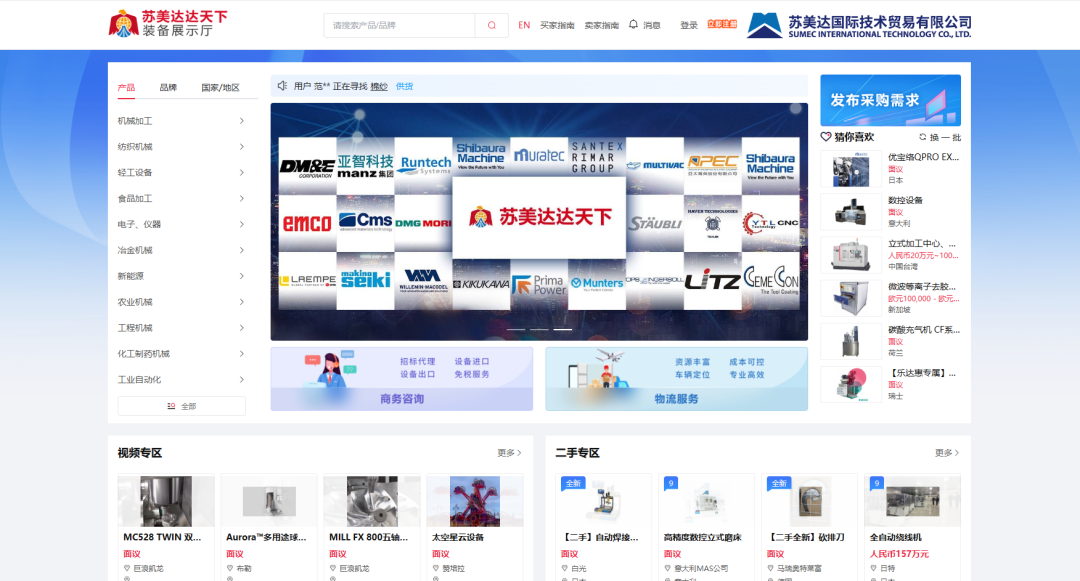The height and width of the screenshot is (581, 1080).
Task: Open 更多 in 二手专区
Action: pyautogui.click(x=947, y=453)
